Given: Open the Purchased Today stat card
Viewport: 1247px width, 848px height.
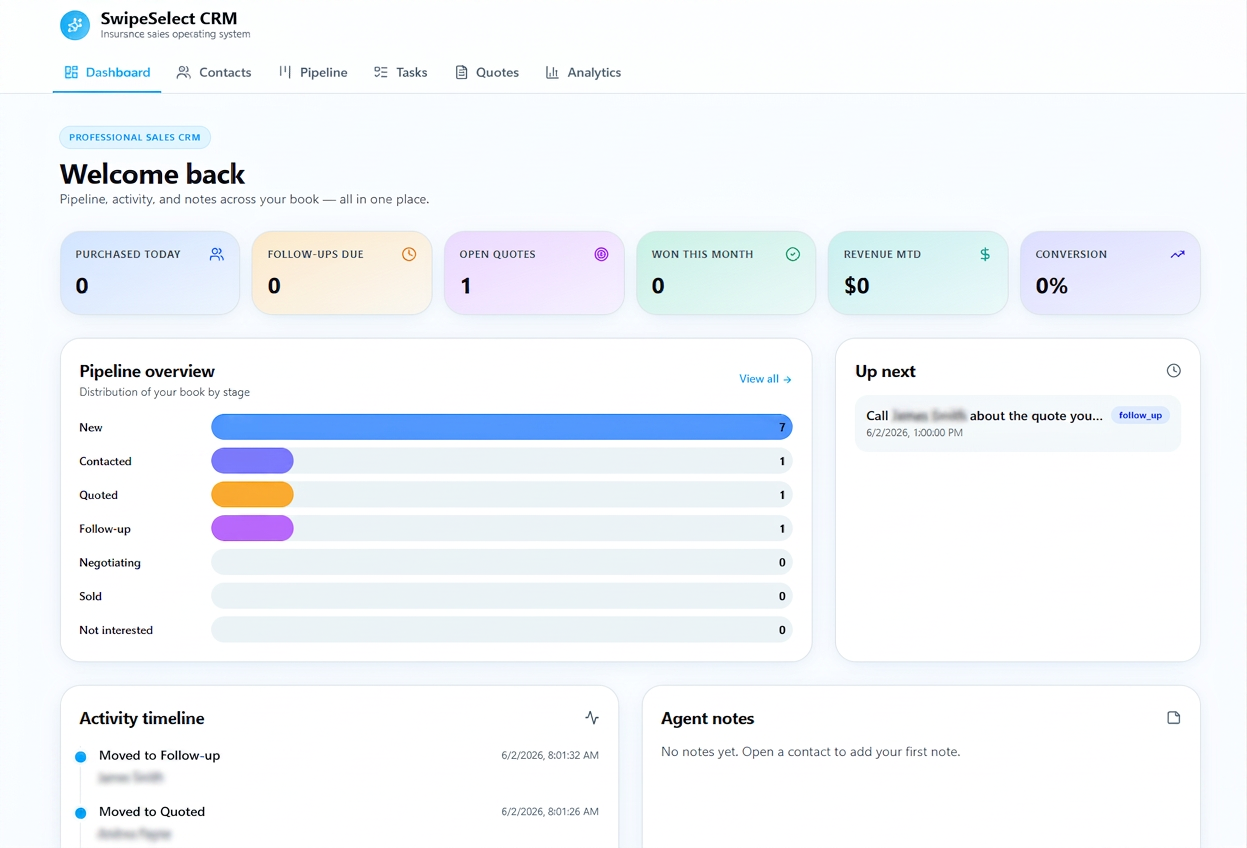Looking at the screenshot, I should tap(150, 273).
